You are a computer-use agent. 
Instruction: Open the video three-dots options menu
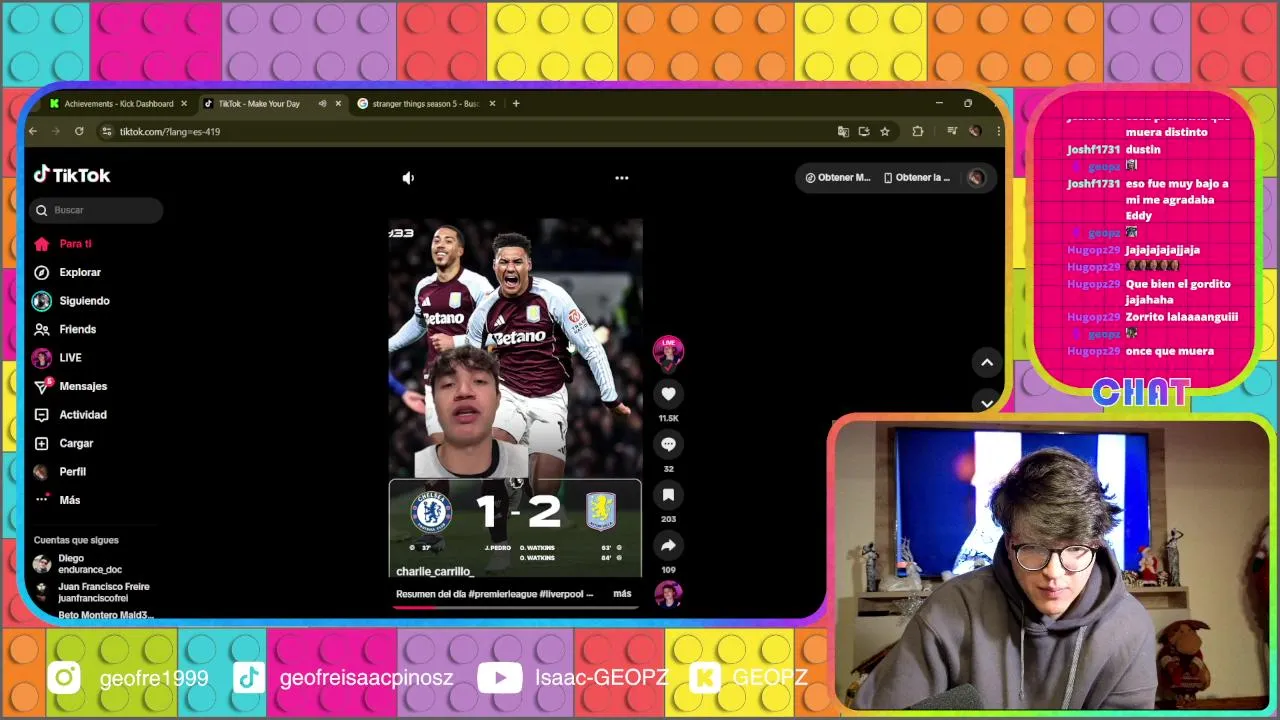click(622, 178)
